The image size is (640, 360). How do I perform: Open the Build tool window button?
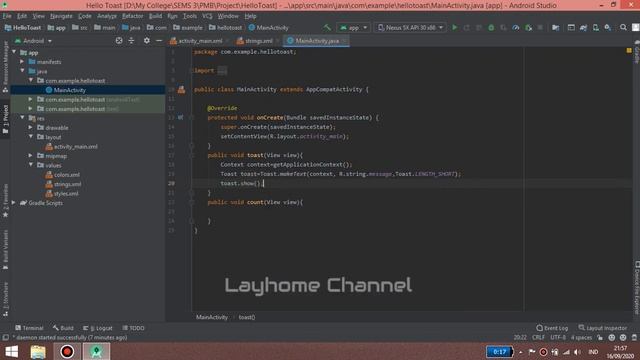[x=63, y=328]
